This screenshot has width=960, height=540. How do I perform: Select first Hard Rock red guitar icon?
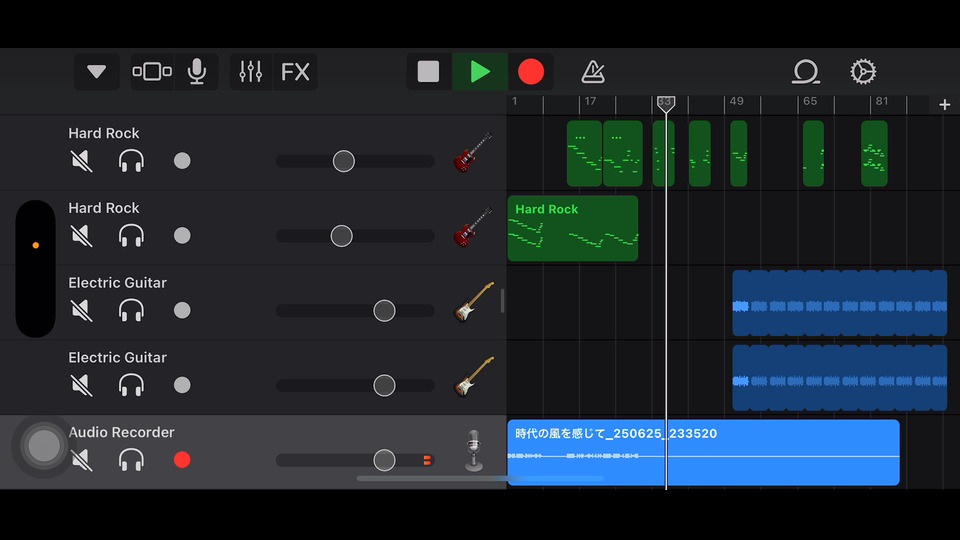(x=473, y=152)
